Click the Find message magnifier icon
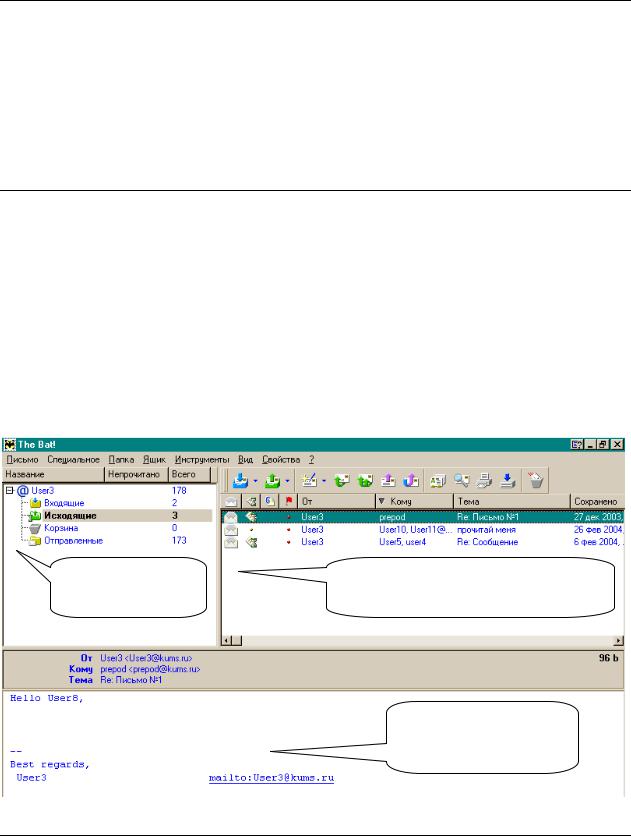The image size is (631, 836). click(x=462, y=480)
